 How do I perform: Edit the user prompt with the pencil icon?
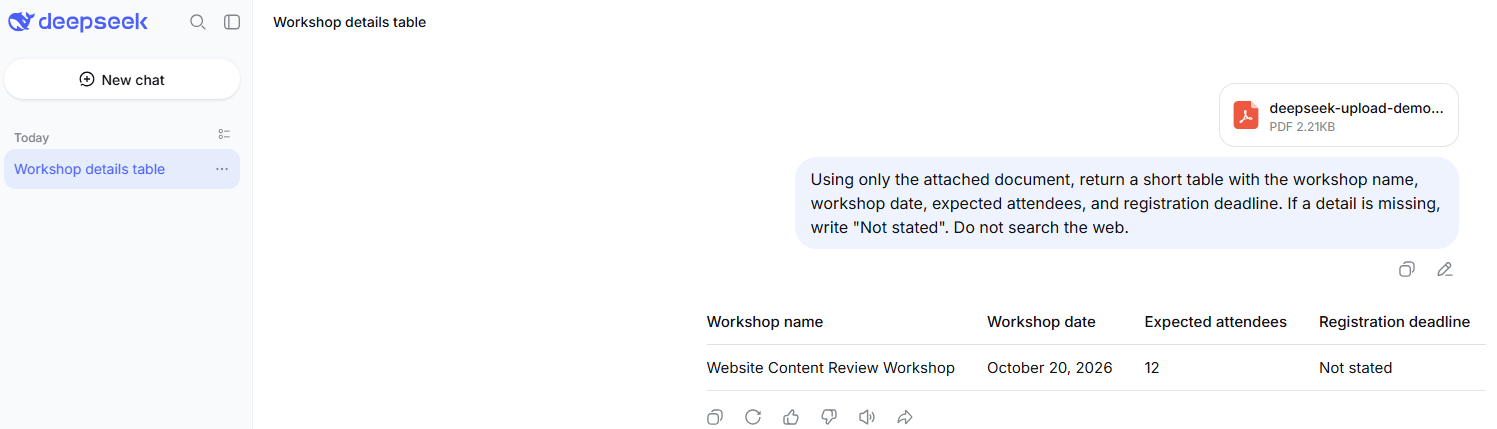pos(1444,269)
